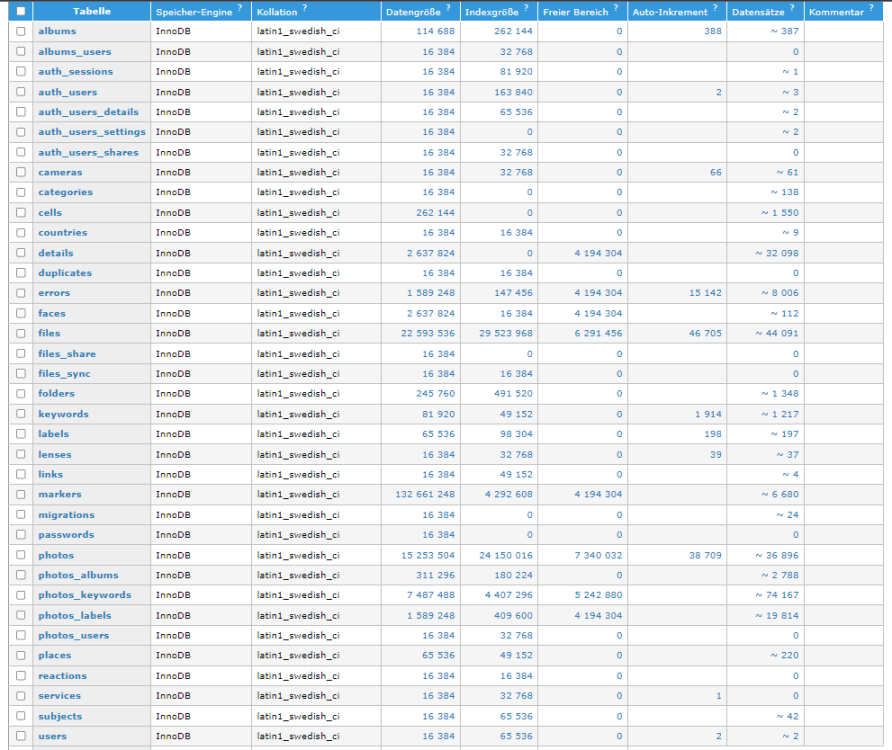Screen dimensions: 892x750
Task: Open the photos_labels table
Action: click(75, 616)
